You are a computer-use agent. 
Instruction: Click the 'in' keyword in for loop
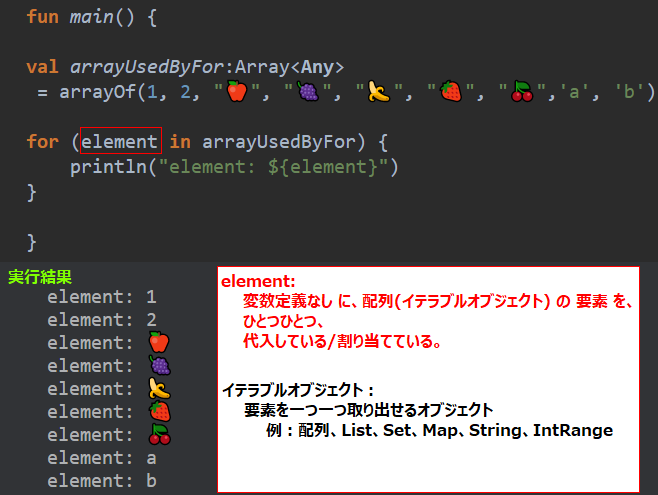(180, 141)
